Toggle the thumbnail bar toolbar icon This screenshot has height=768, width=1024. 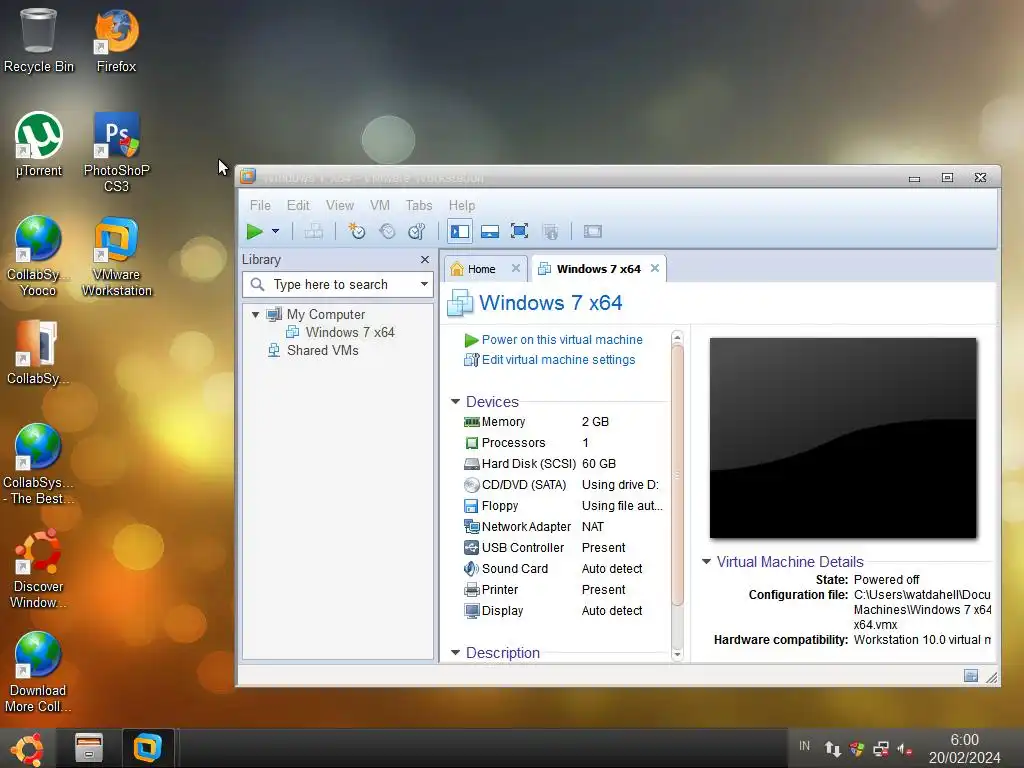490,231
